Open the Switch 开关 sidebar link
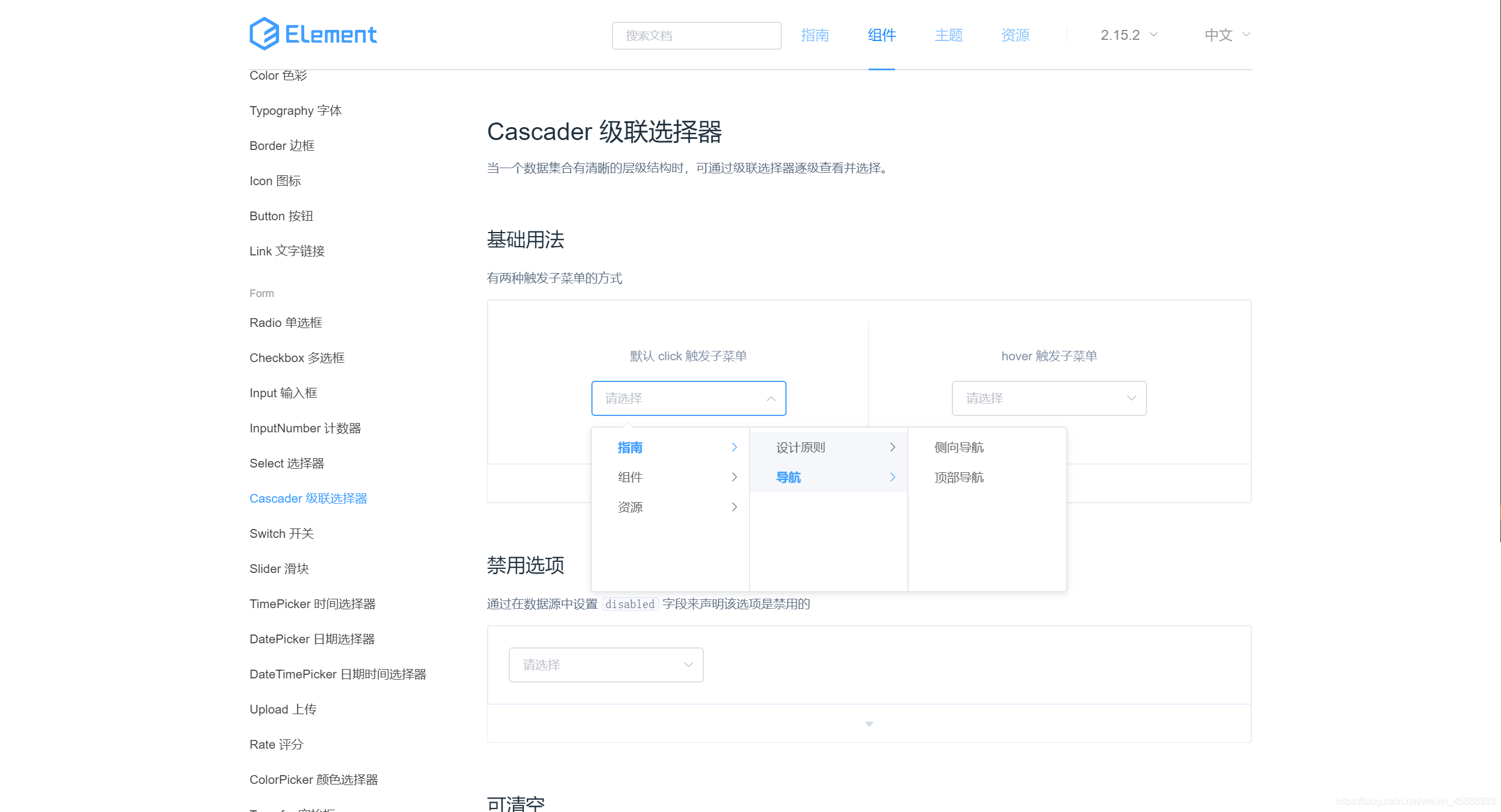 click(281, 534)
